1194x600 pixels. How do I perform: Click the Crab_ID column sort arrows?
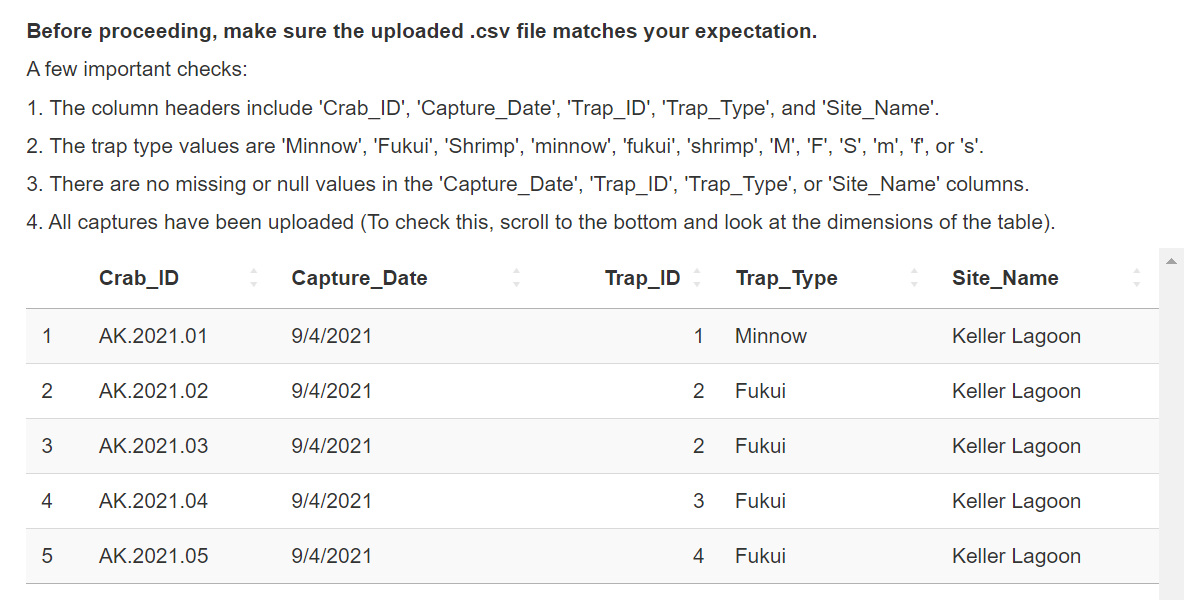coord(254,278)
